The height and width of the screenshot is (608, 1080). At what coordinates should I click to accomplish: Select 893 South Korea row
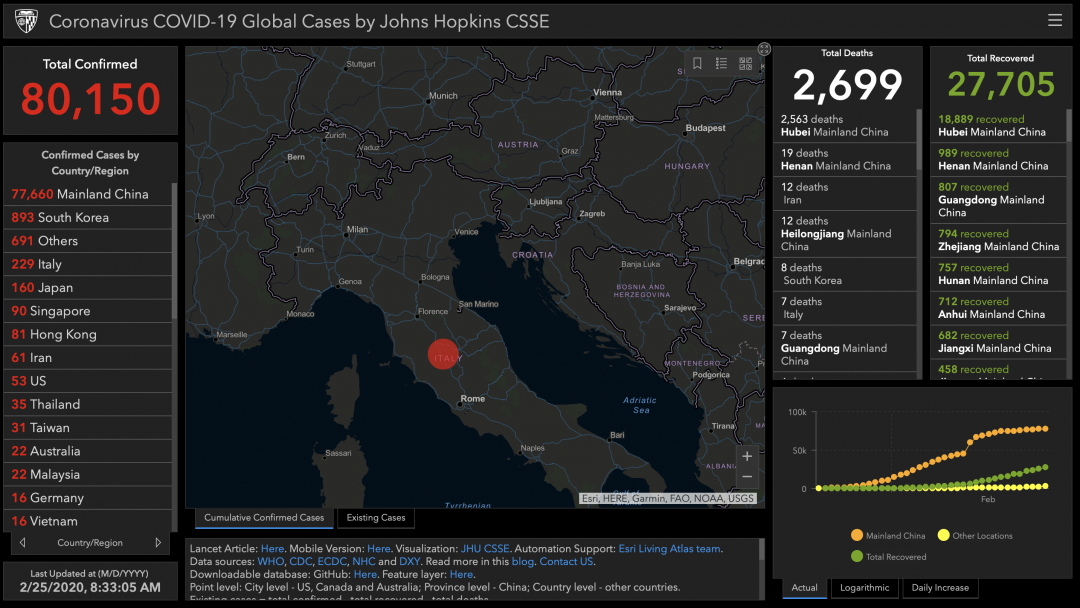(x=87, y=218)
